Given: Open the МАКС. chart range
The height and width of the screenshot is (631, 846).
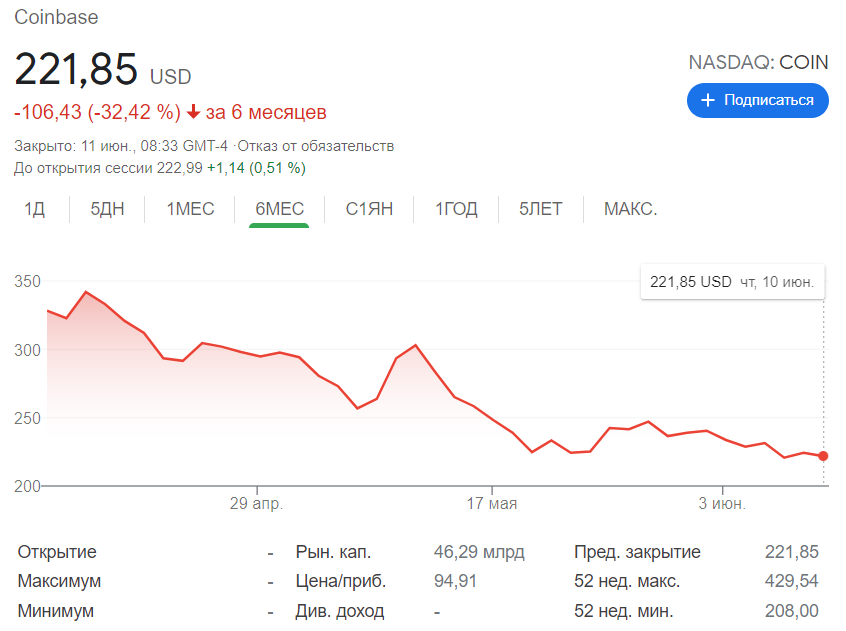Looking at the screenshot, I should 629,209.
